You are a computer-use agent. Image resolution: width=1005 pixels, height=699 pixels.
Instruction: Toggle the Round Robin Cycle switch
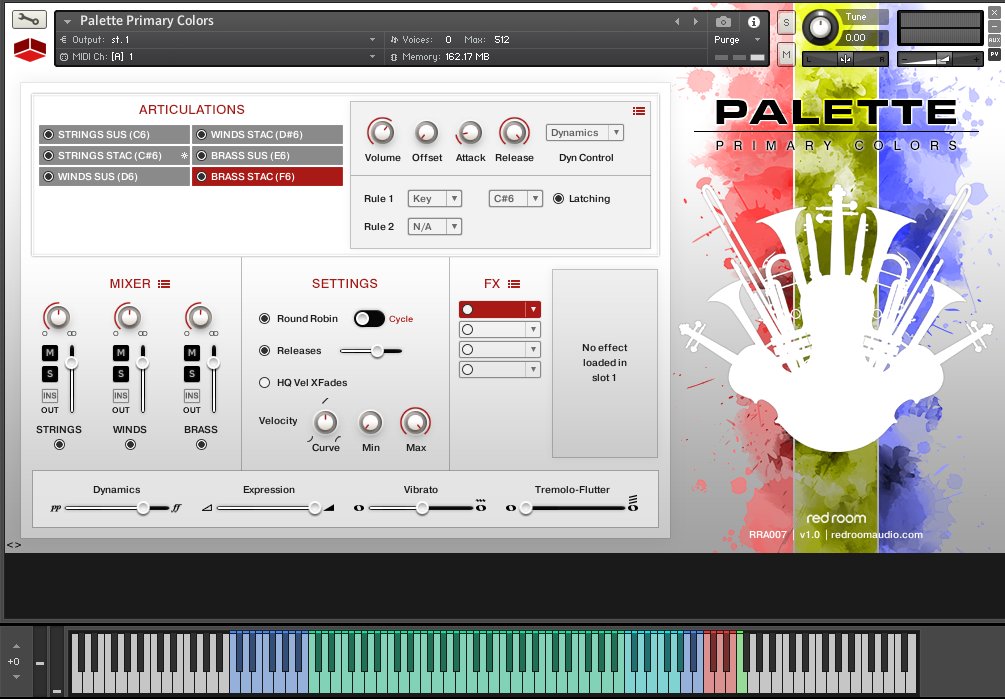[x=369, y=318]
